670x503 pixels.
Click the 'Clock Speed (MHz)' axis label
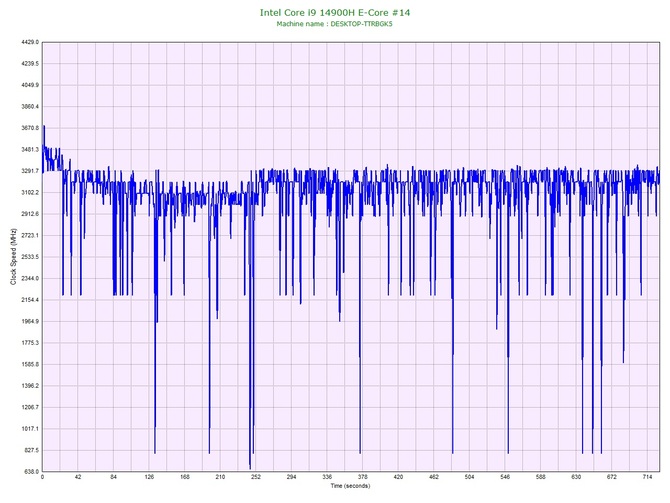point(13,257)
